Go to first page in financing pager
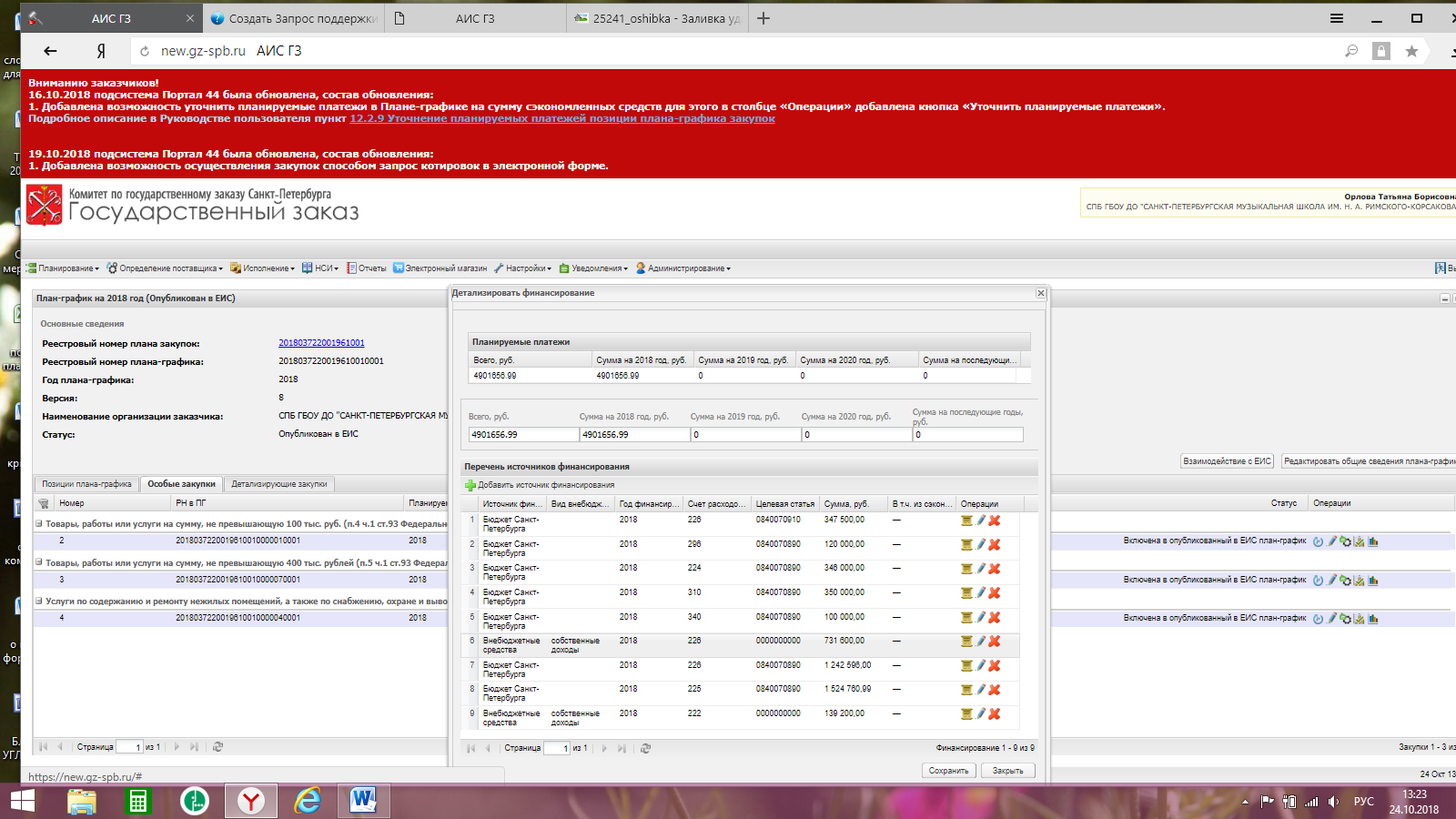The image size is (1456, 819). pos(471,748)
